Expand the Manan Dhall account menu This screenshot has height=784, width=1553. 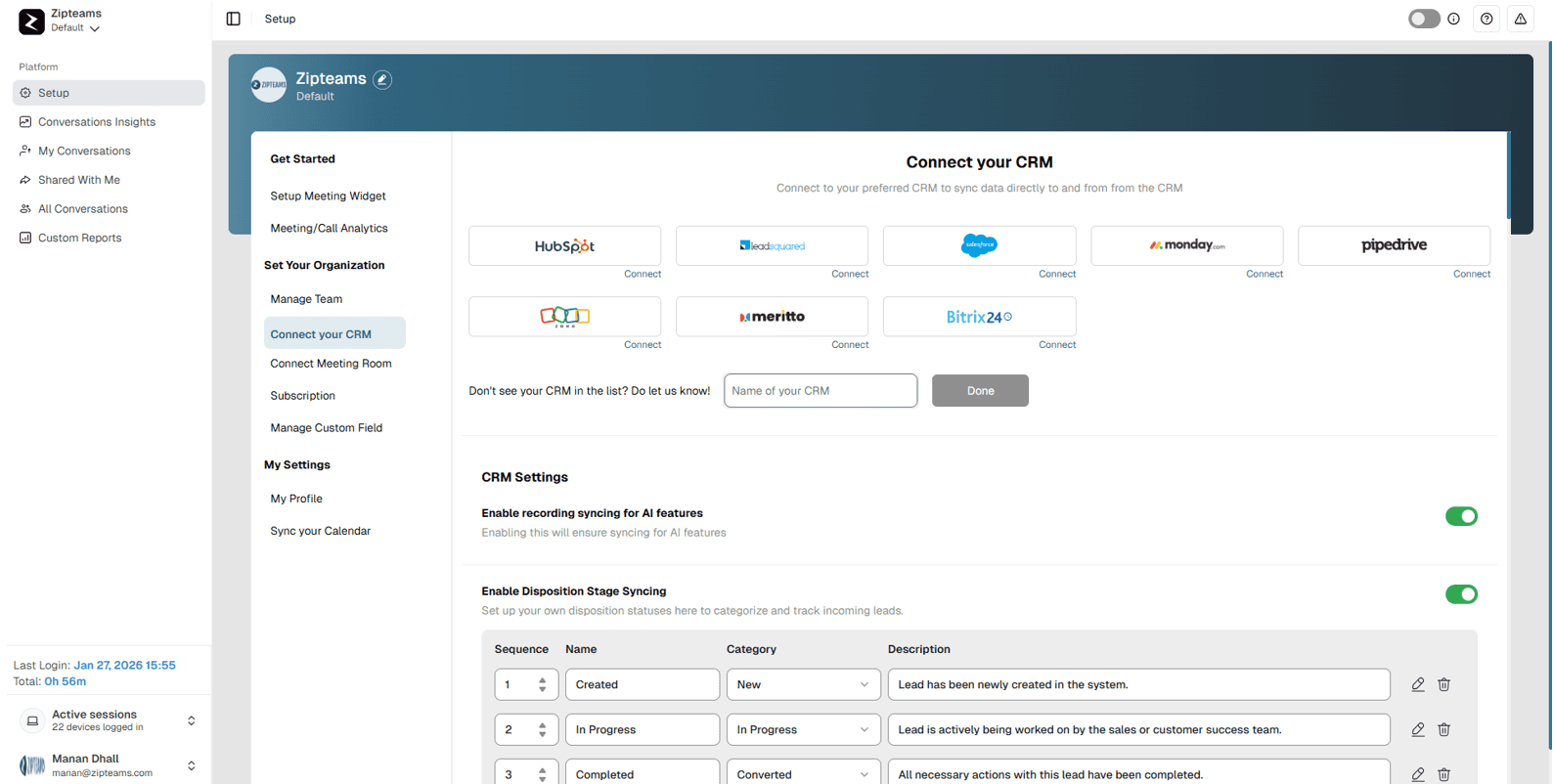192,765
